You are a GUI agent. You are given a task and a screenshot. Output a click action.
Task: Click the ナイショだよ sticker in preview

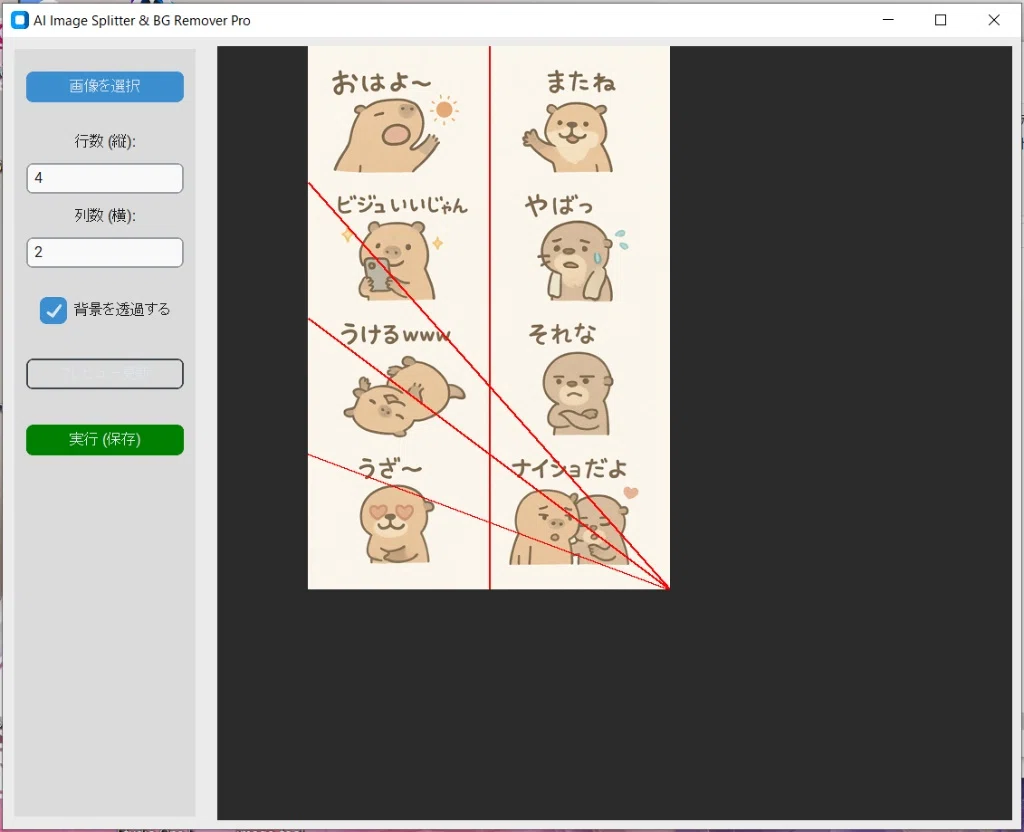[573, 511]
